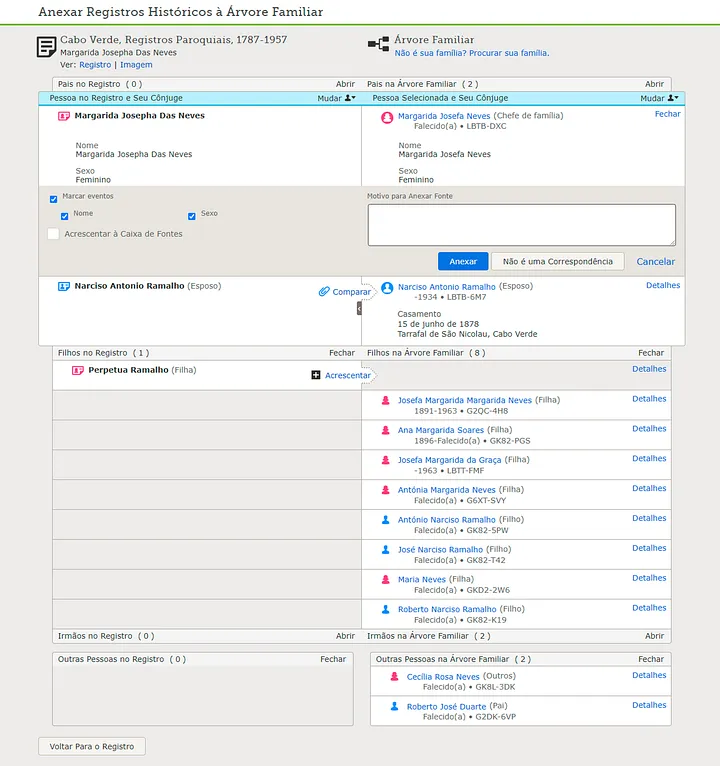Click the paperclip Comparar icon for Narciso
This screenshot has width=720, height=766.
coord(324,292)
